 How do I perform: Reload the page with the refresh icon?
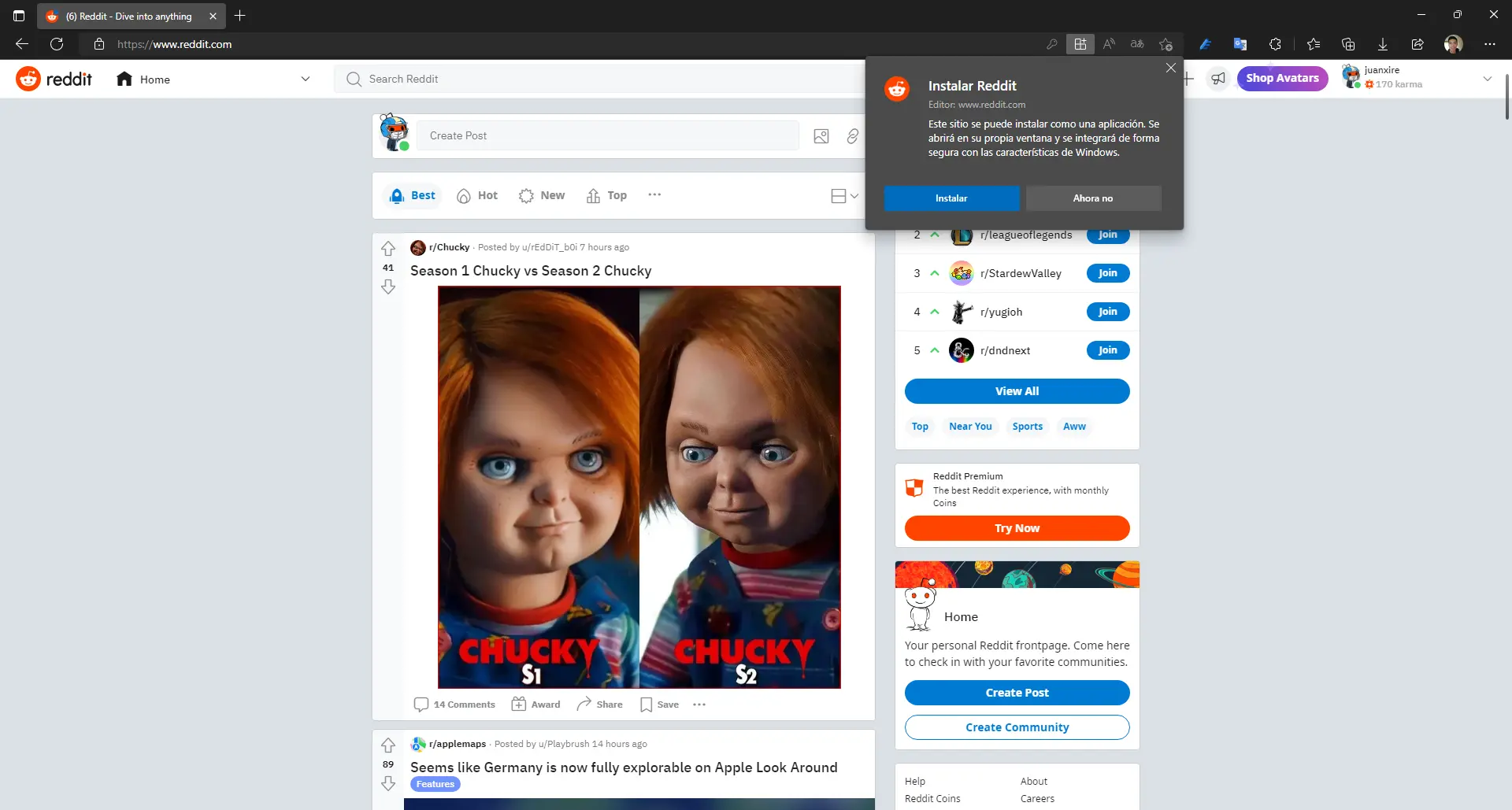(57, 44)
